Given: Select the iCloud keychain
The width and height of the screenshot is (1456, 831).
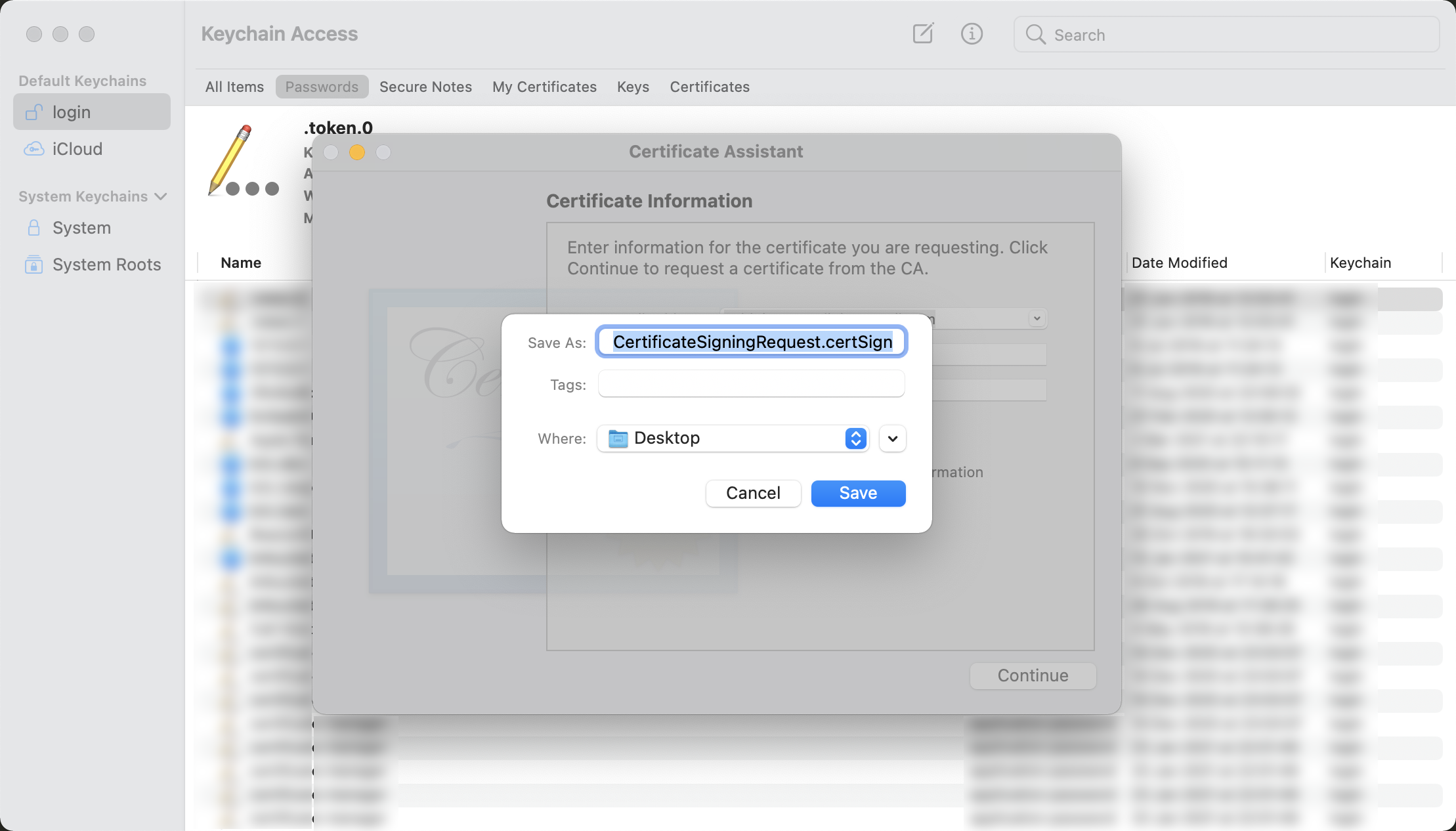Looking at the screenshot, I should (77, 149).
